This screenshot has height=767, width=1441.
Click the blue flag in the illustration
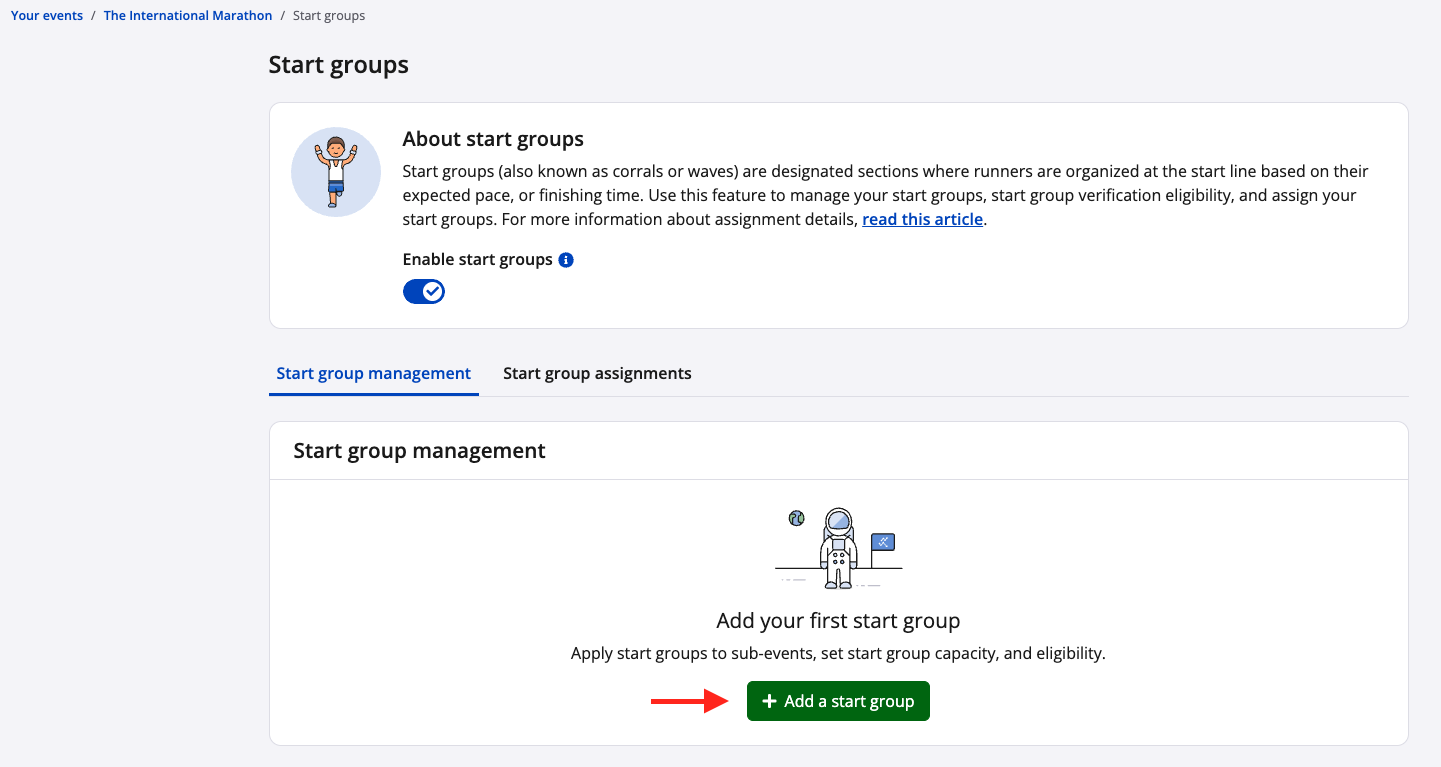(883, 542)
